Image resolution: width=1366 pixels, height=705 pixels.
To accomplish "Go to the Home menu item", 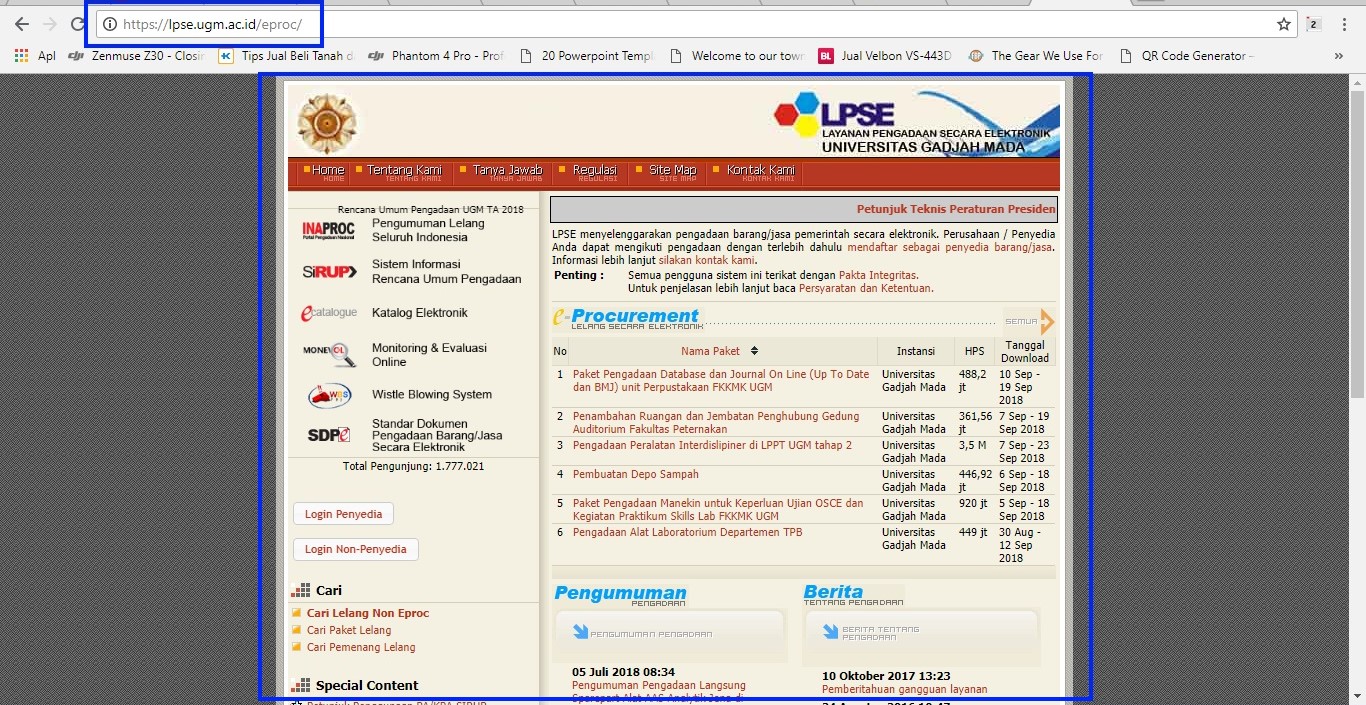I will 327,172.
